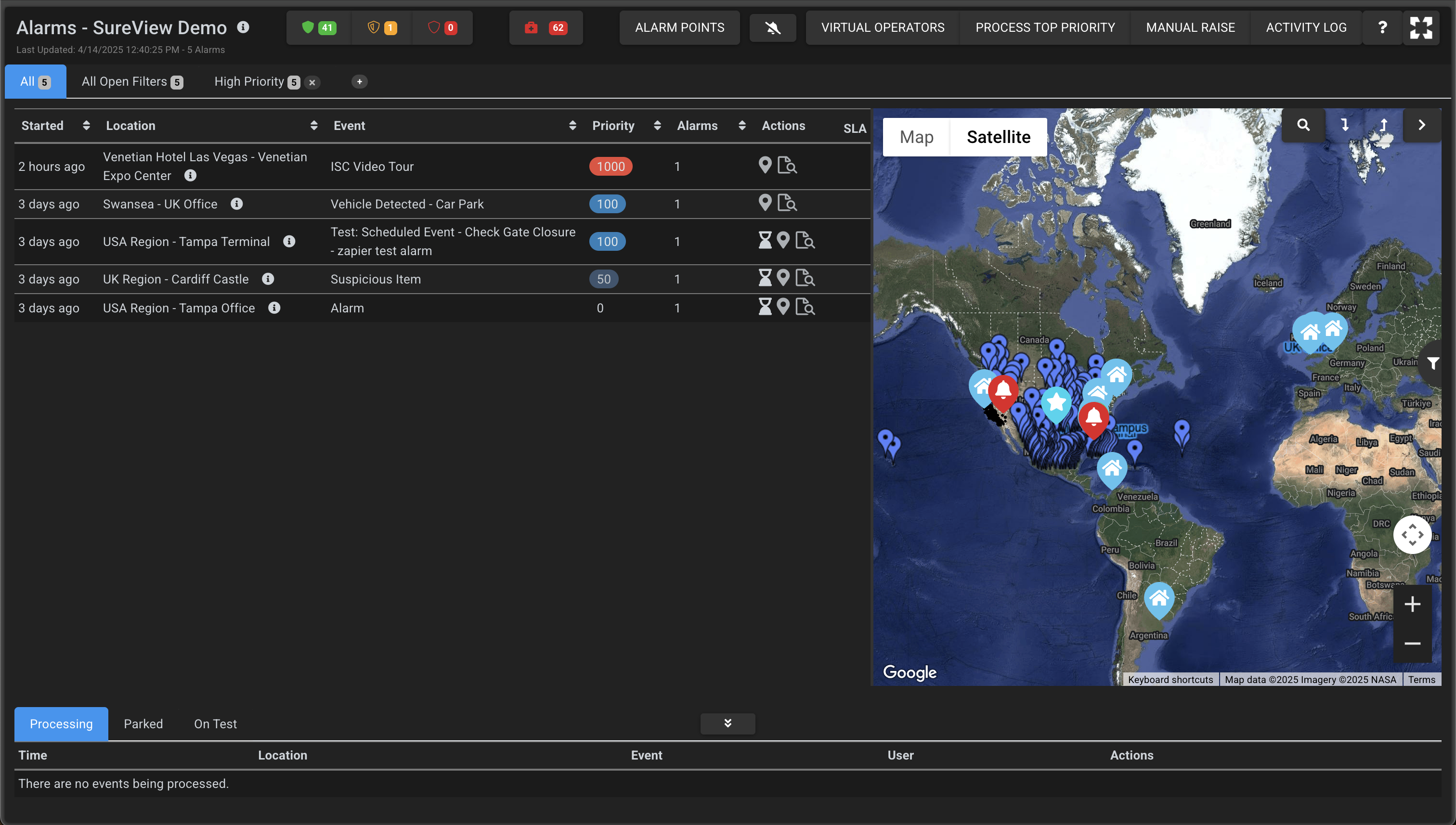Show info for Tampa Terminal location
The height and width of the screenshot is (825, 1456).
pos(289,241)
